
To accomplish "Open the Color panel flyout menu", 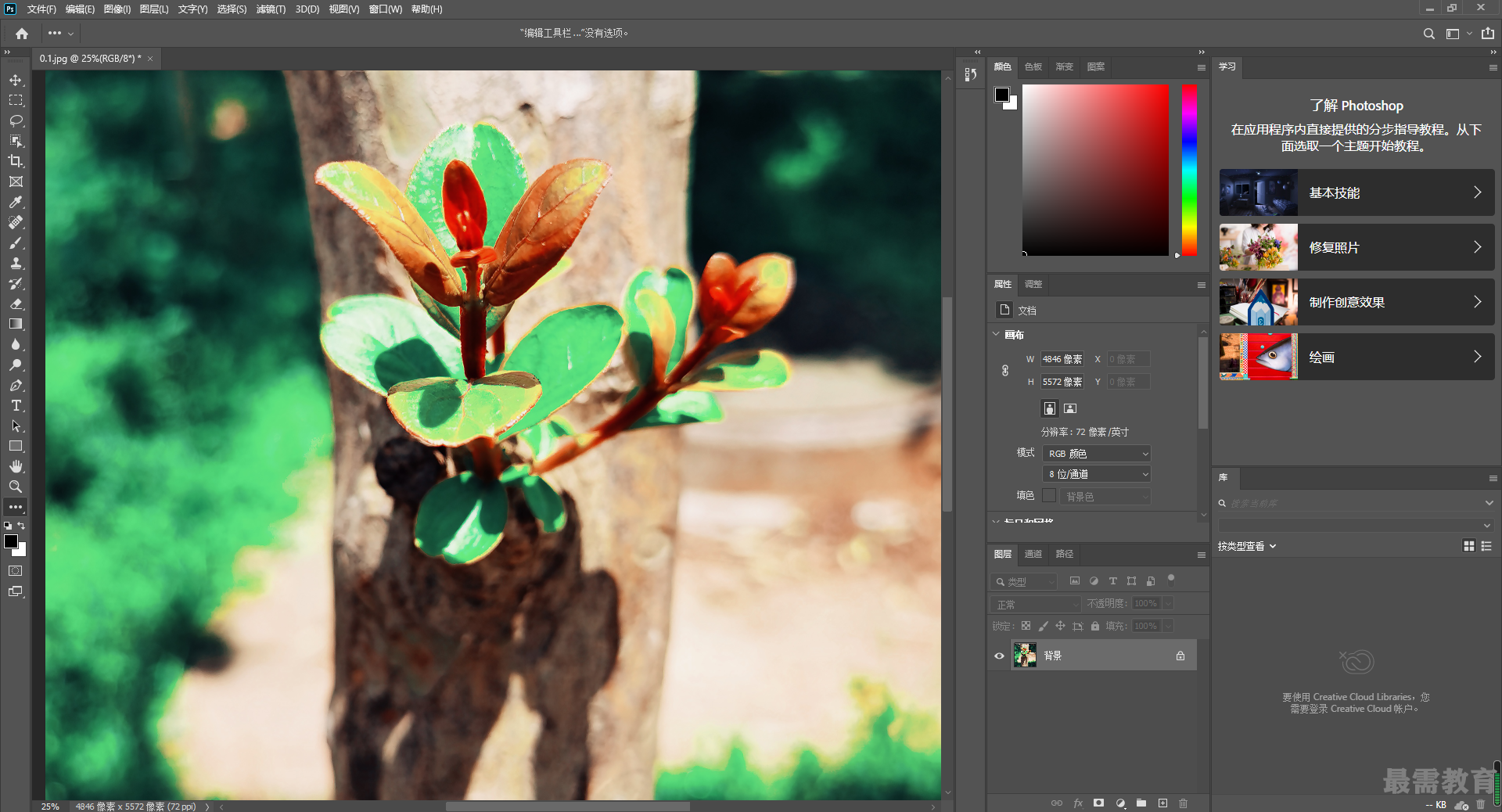I will tap(1201, 67).
